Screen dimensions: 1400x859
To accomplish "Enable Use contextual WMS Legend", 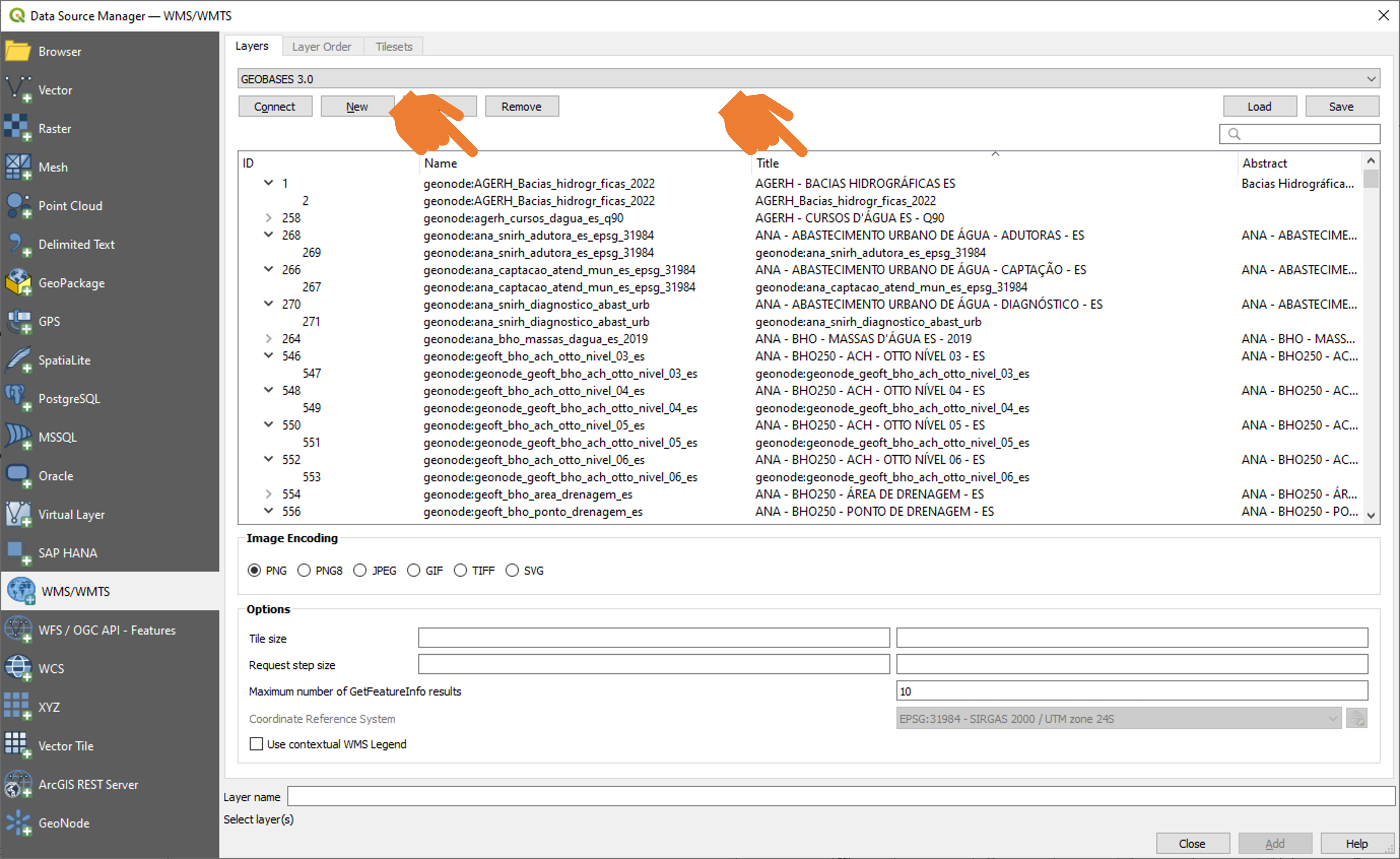I will click(256, 744).
